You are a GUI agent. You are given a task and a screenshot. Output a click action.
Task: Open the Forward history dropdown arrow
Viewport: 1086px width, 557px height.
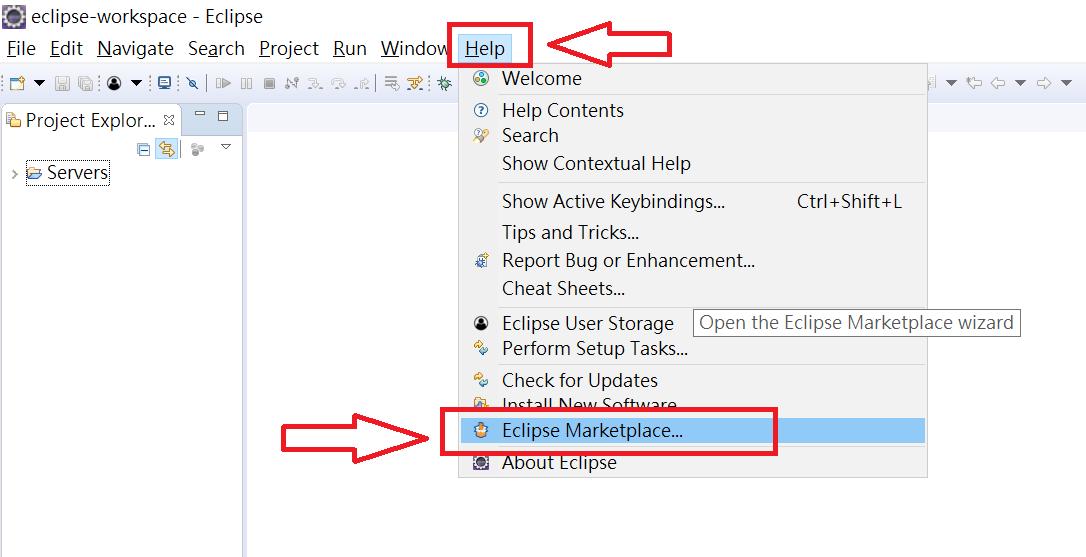point(1066,84)
